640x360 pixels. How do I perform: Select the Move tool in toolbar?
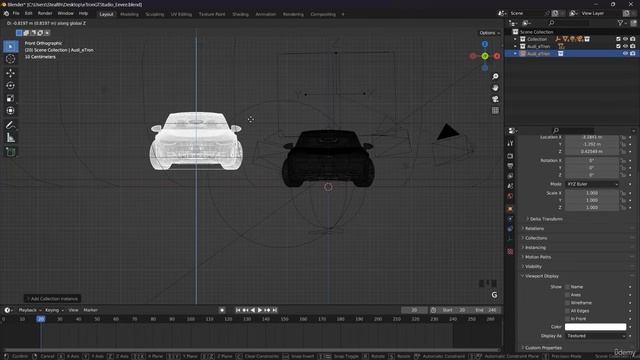pos(11,73)
